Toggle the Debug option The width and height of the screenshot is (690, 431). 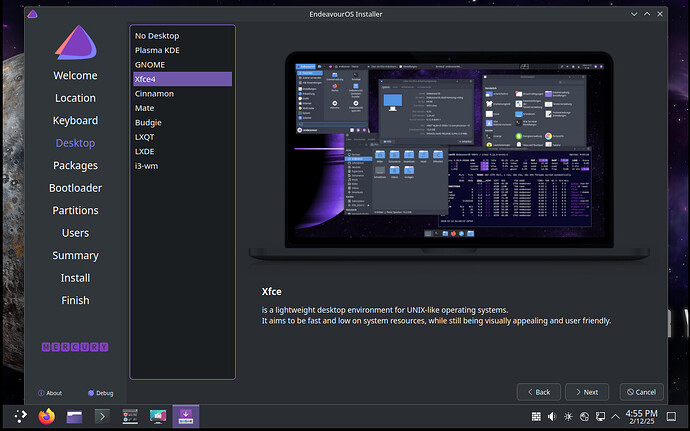point(100,393)
